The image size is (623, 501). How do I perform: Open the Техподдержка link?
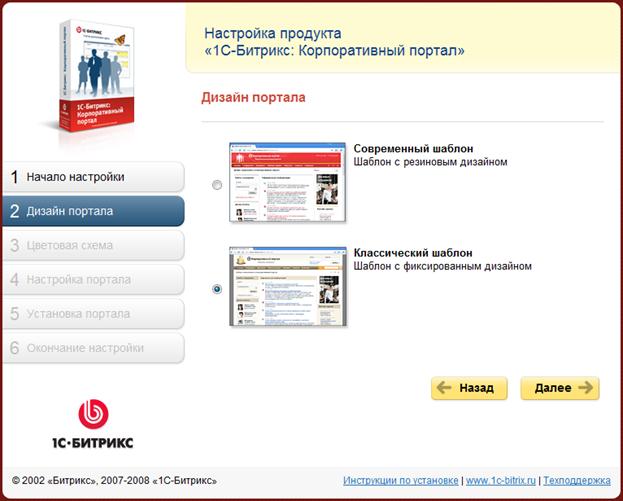577,480
